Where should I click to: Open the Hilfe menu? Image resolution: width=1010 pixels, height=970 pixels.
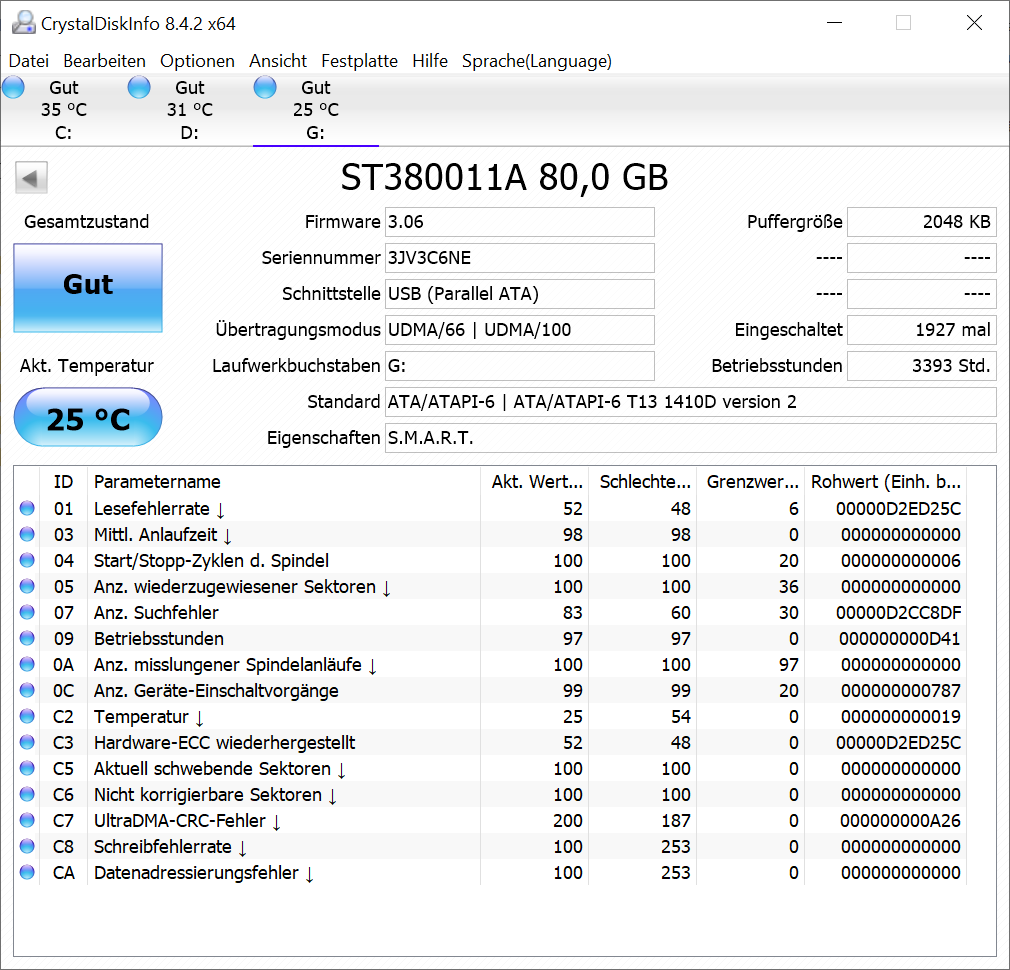point(430,61)
